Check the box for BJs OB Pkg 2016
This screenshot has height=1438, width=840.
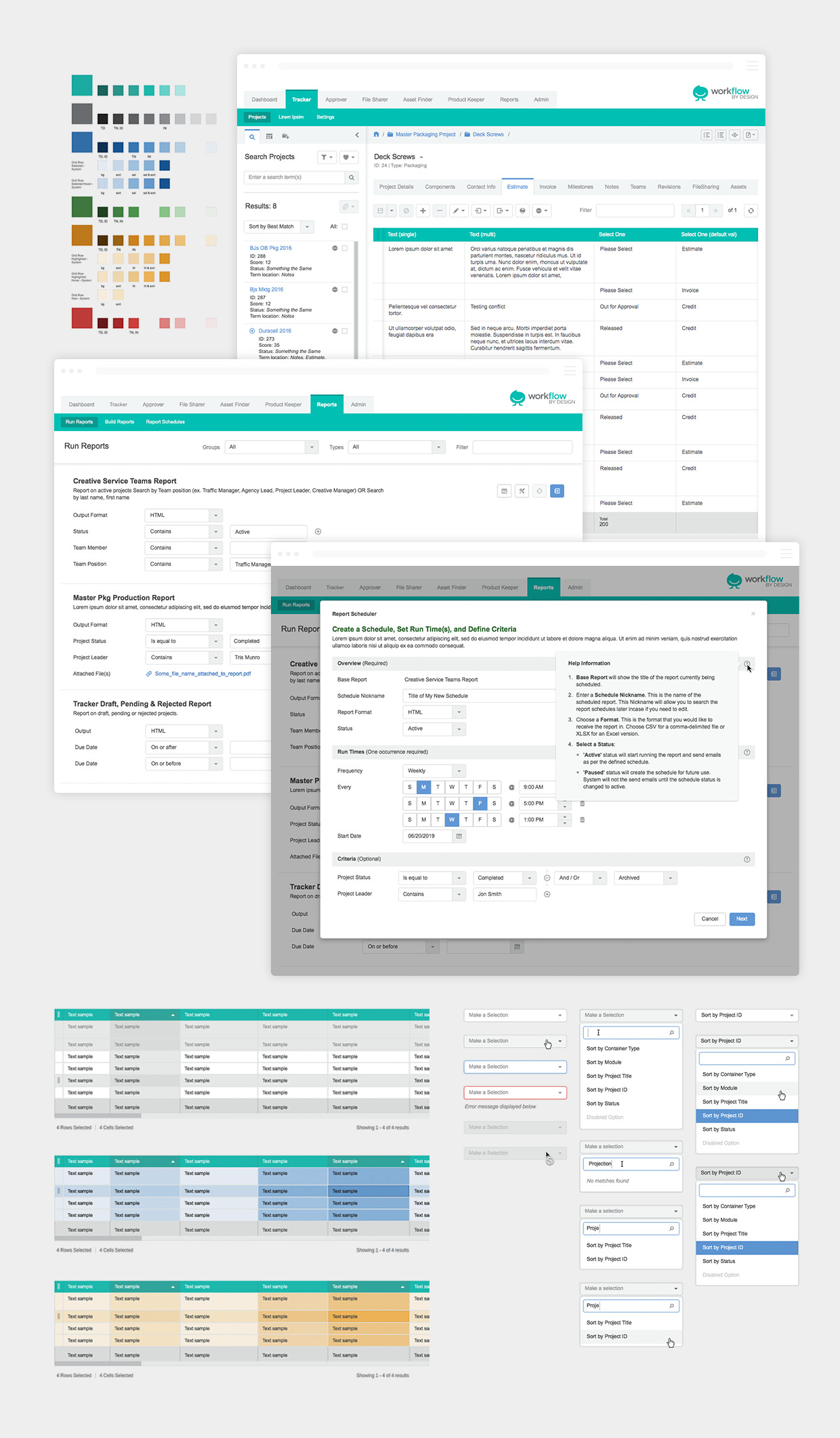[344, 249]
